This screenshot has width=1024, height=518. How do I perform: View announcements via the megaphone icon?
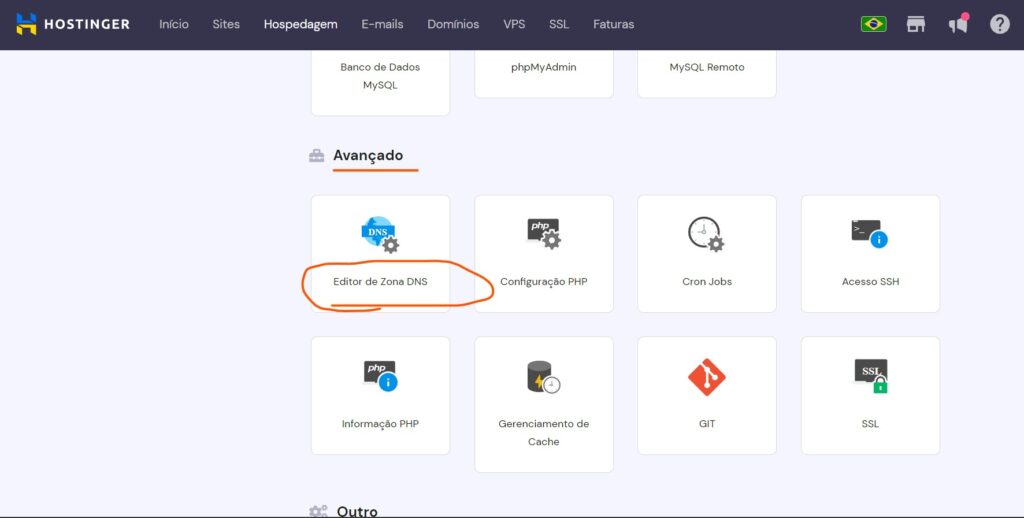[x=958, y=24]
